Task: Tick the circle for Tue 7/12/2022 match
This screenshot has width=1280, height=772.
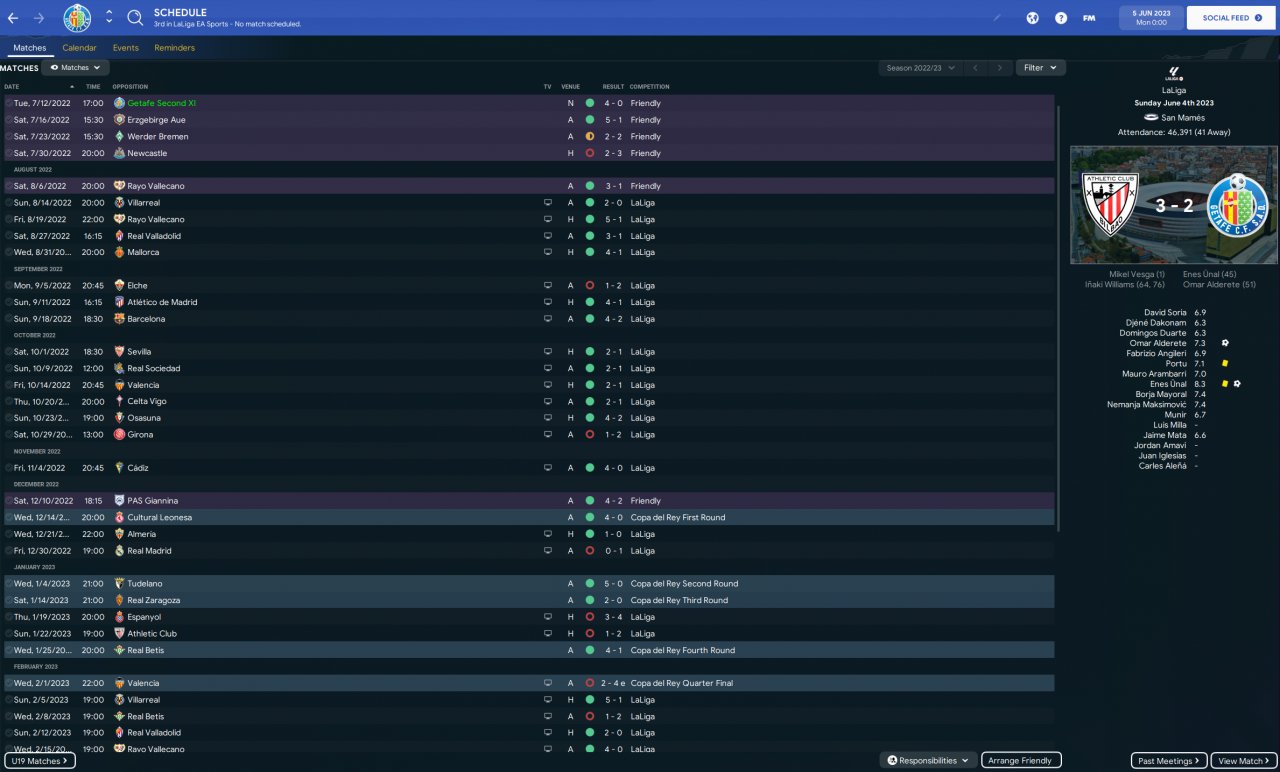Action: pyautogui.click(x=9, y=103)
